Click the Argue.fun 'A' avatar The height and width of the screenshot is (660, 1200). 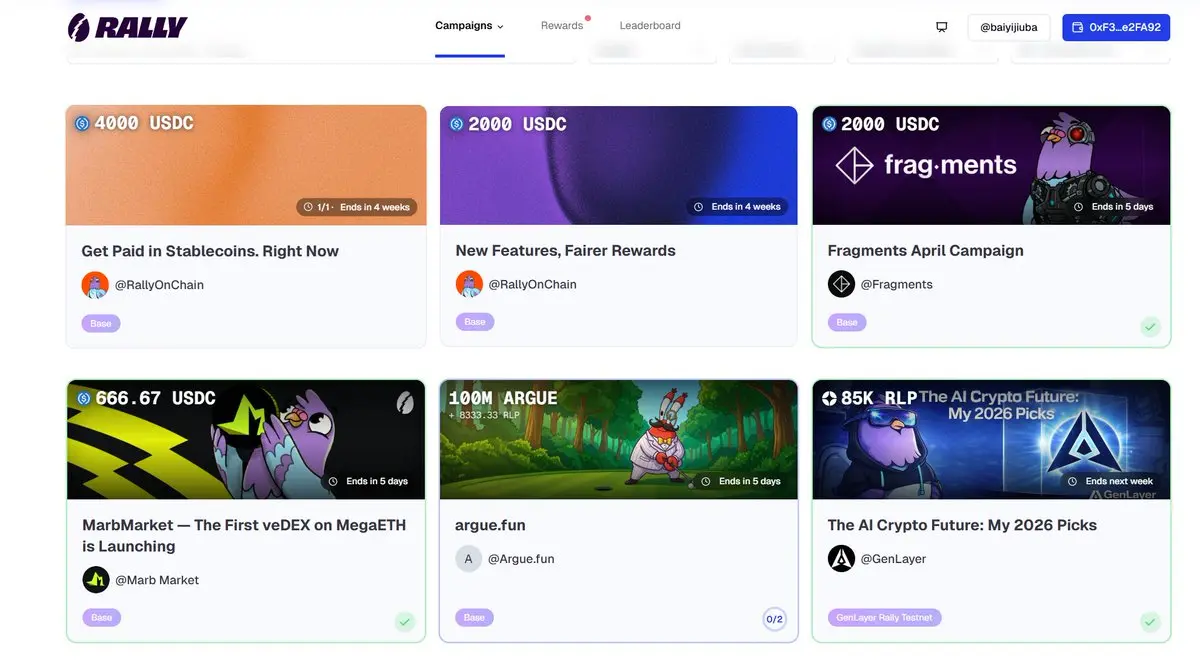[469, 559]
